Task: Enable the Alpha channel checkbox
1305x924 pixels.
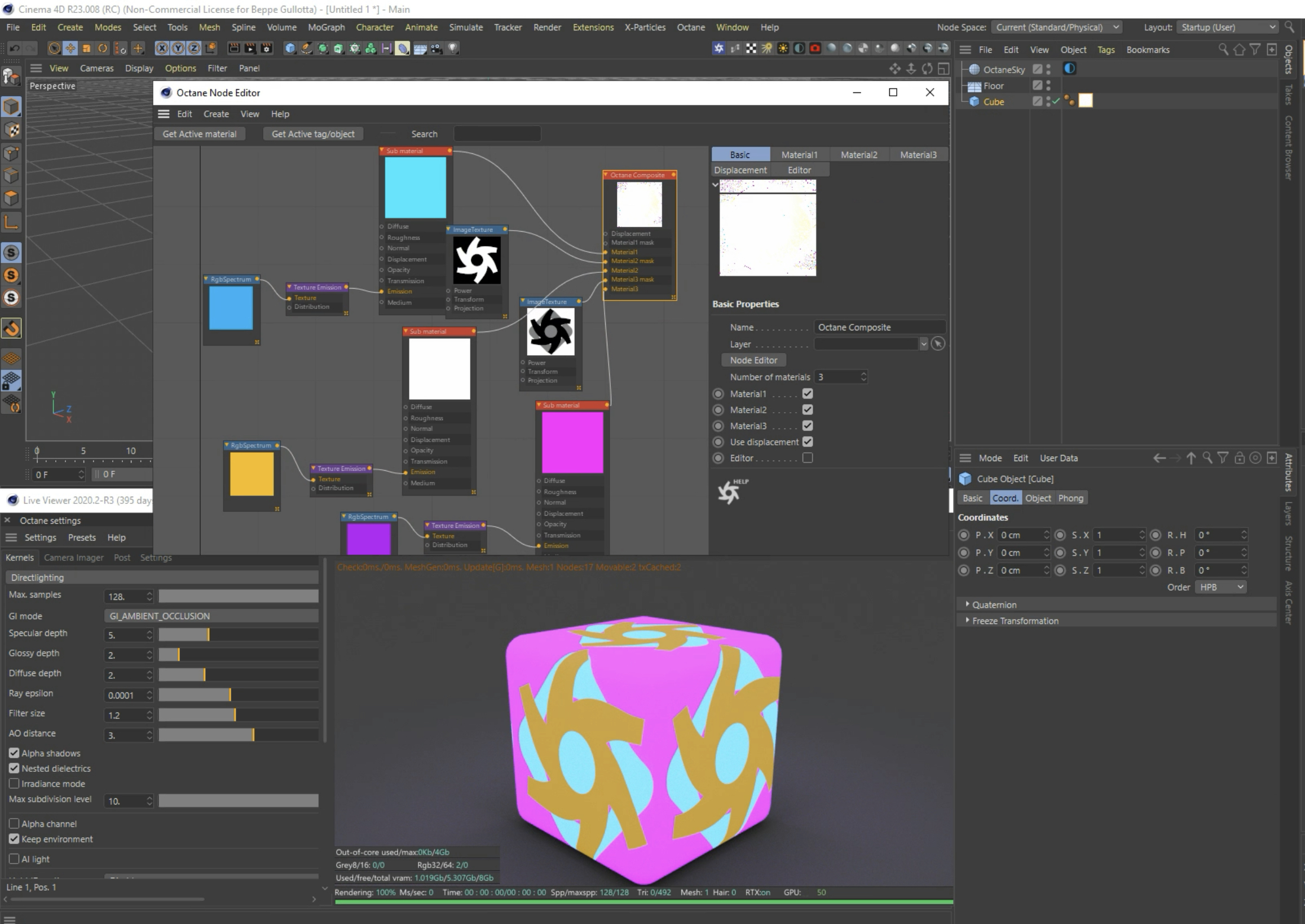Action: (14, 823)
